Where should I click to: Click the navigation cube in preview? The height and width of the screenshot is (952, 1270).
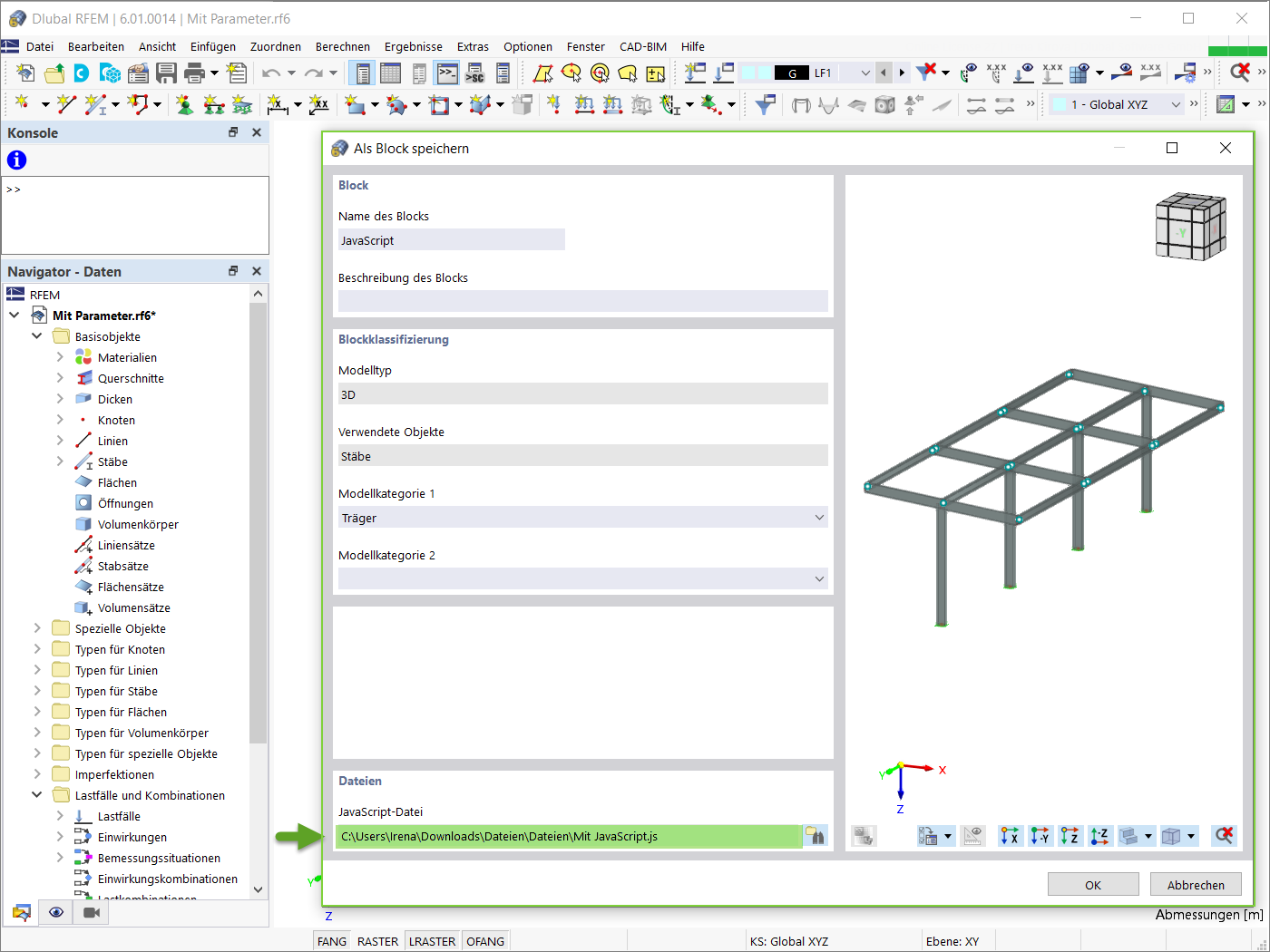pyautogui.click(x=1190, y=227)
